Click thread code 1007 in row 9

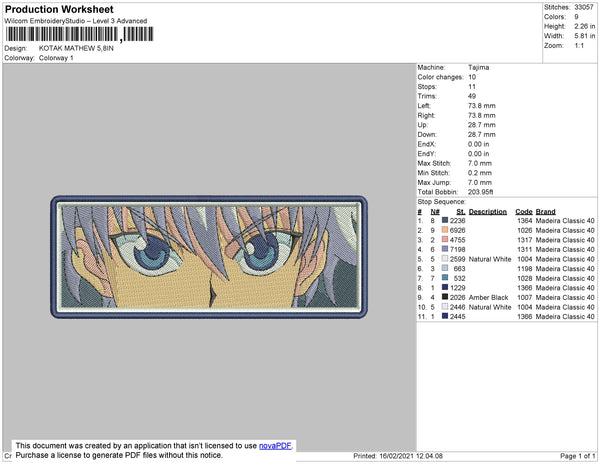click(524, 297)
